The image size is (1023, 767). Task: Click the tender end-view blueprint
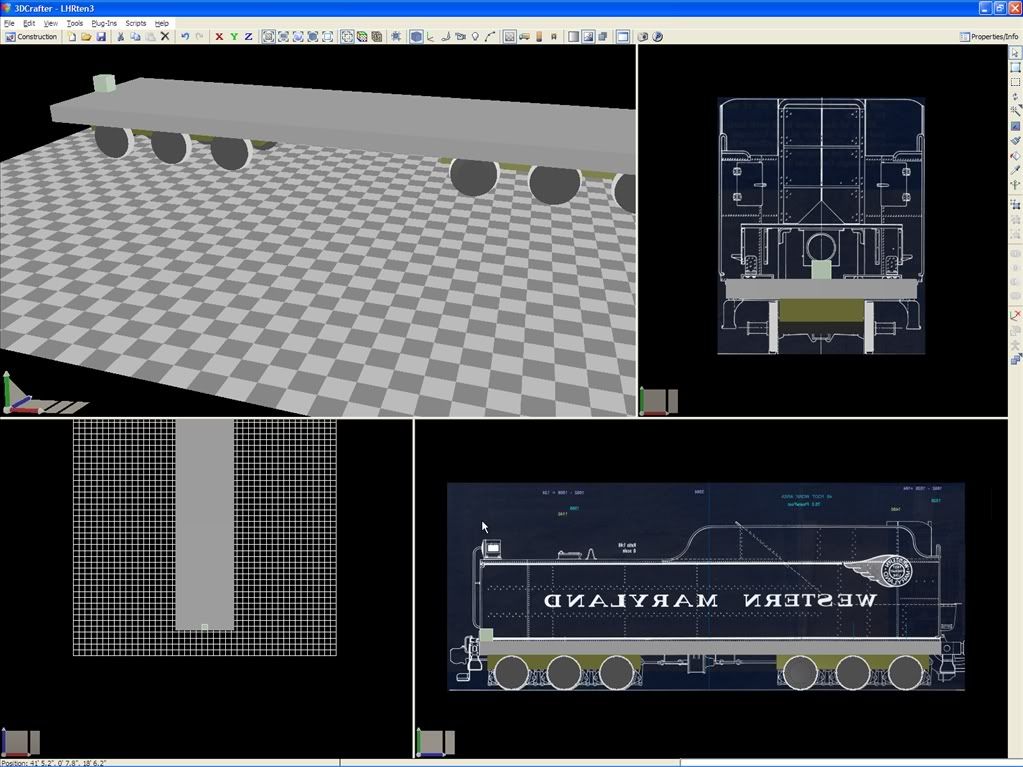(x=821, y=226)
